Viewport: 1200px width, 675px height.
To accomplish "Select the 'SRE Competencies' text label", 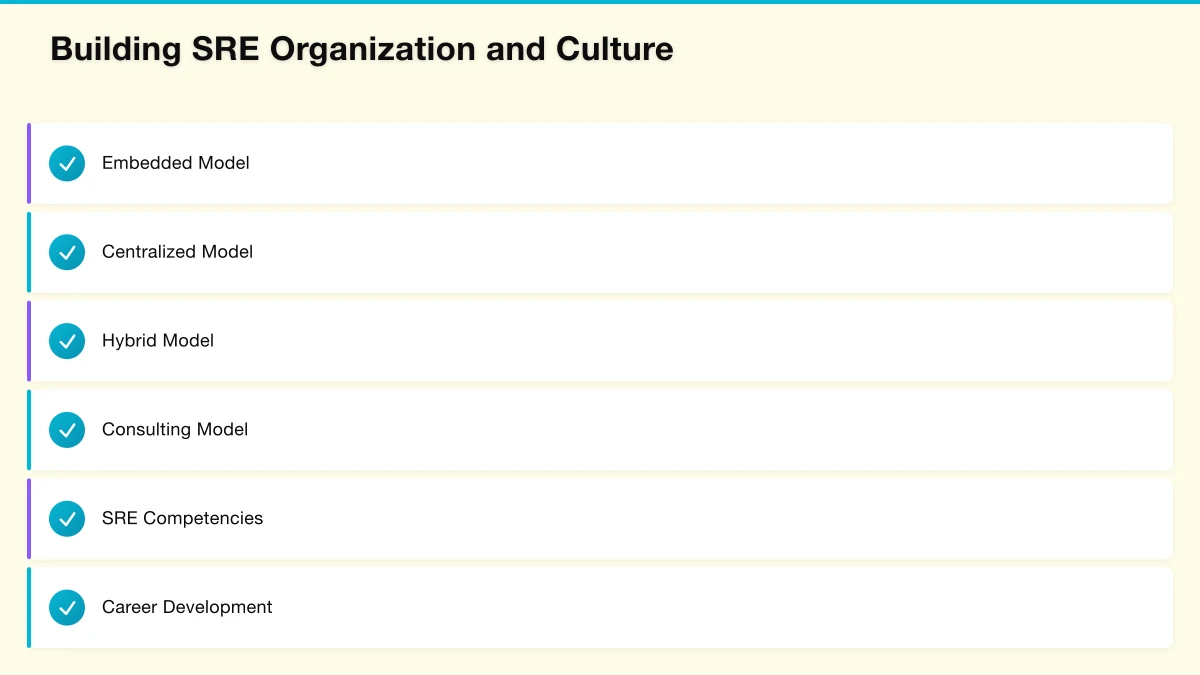I will [x=182, y=519].
